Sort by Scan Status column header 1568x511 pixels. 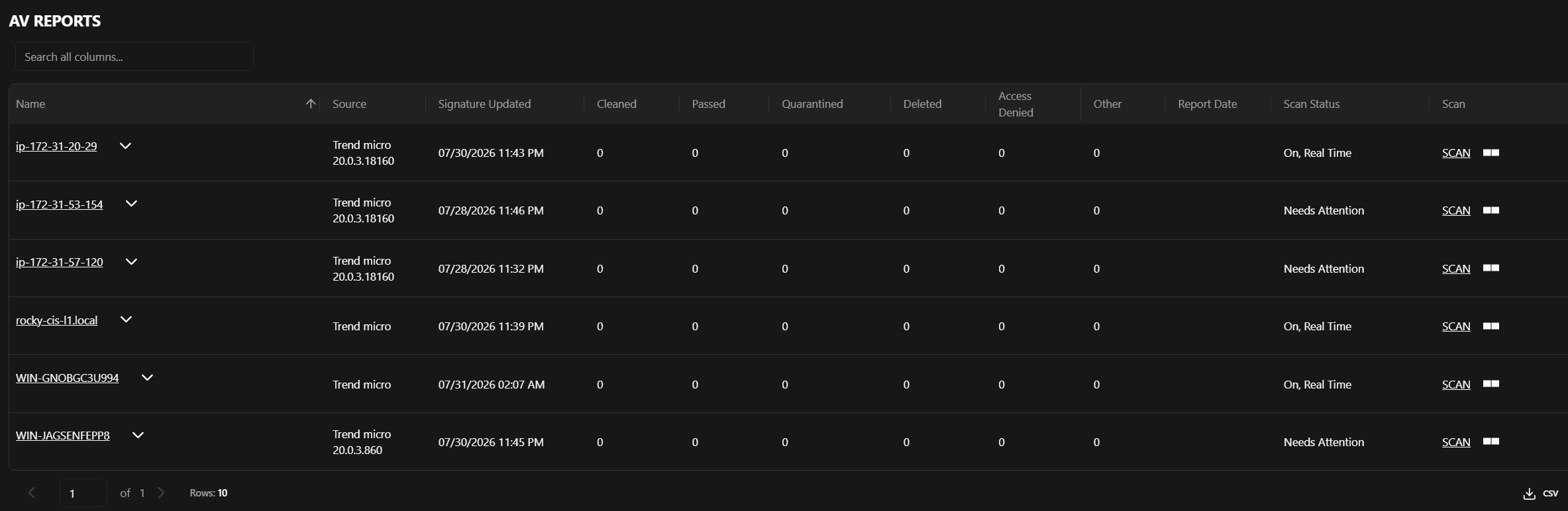[x=1311, y=104]
